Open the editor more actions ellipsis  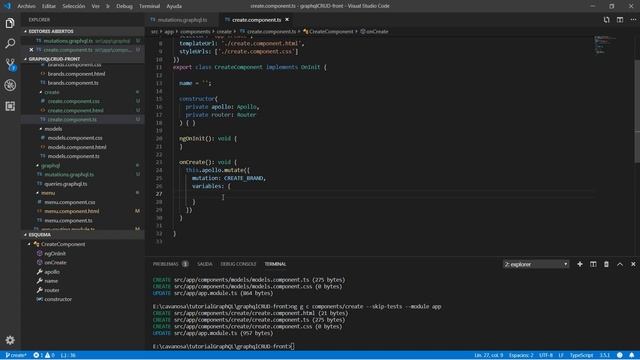pos(633,20)
